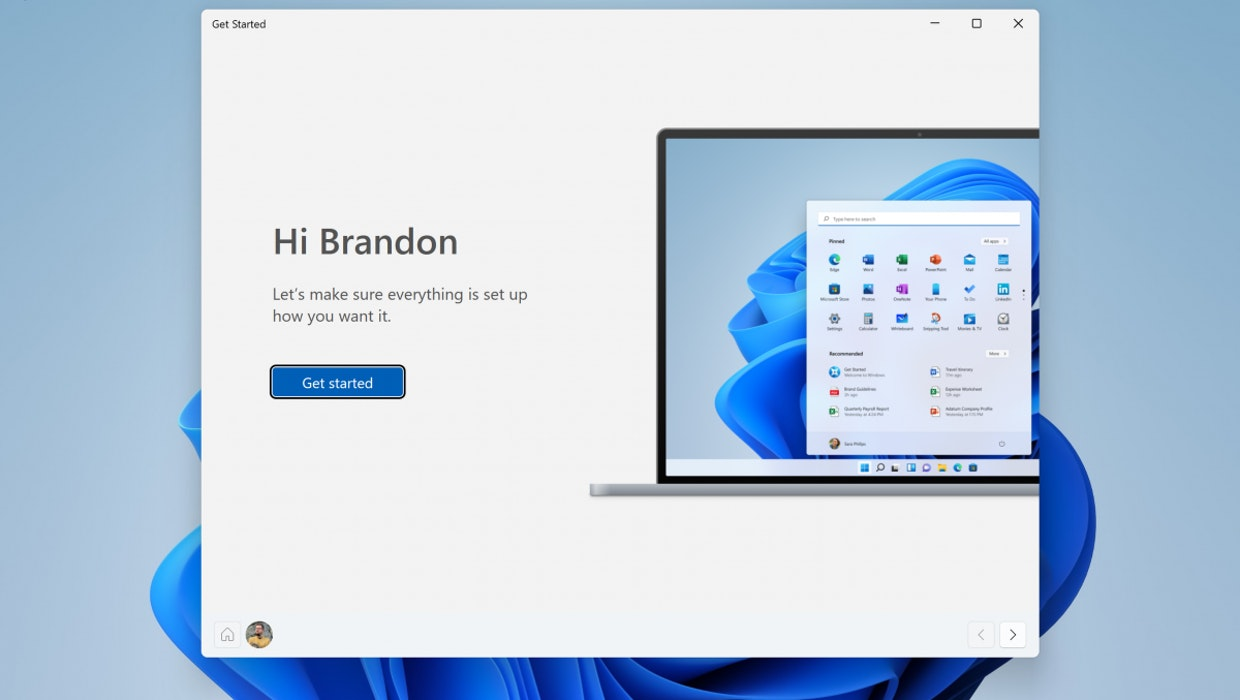Go to the Home page icon
Viewport: 1240px width, 700px height.
pos(227,635)
